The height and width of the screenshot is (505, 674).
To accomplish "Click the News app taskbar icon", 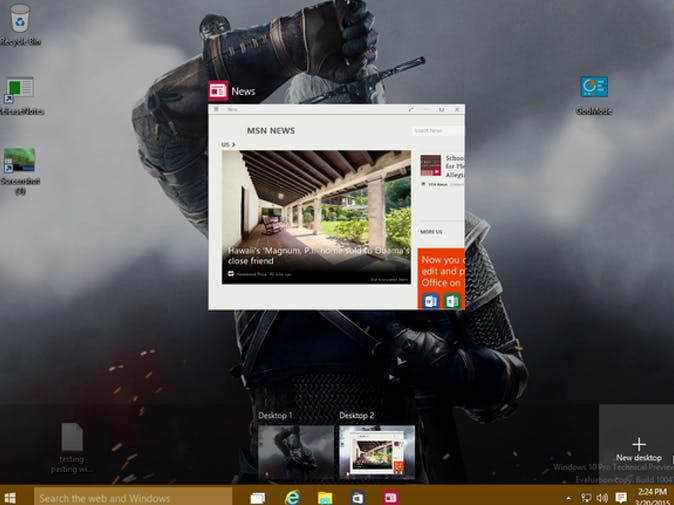I will [390, 498].
